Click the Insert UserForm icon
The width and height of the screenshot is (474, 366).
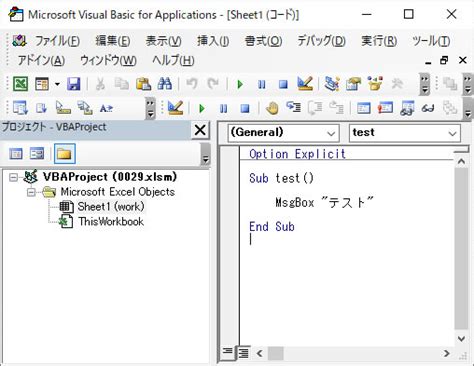(42, 84)
